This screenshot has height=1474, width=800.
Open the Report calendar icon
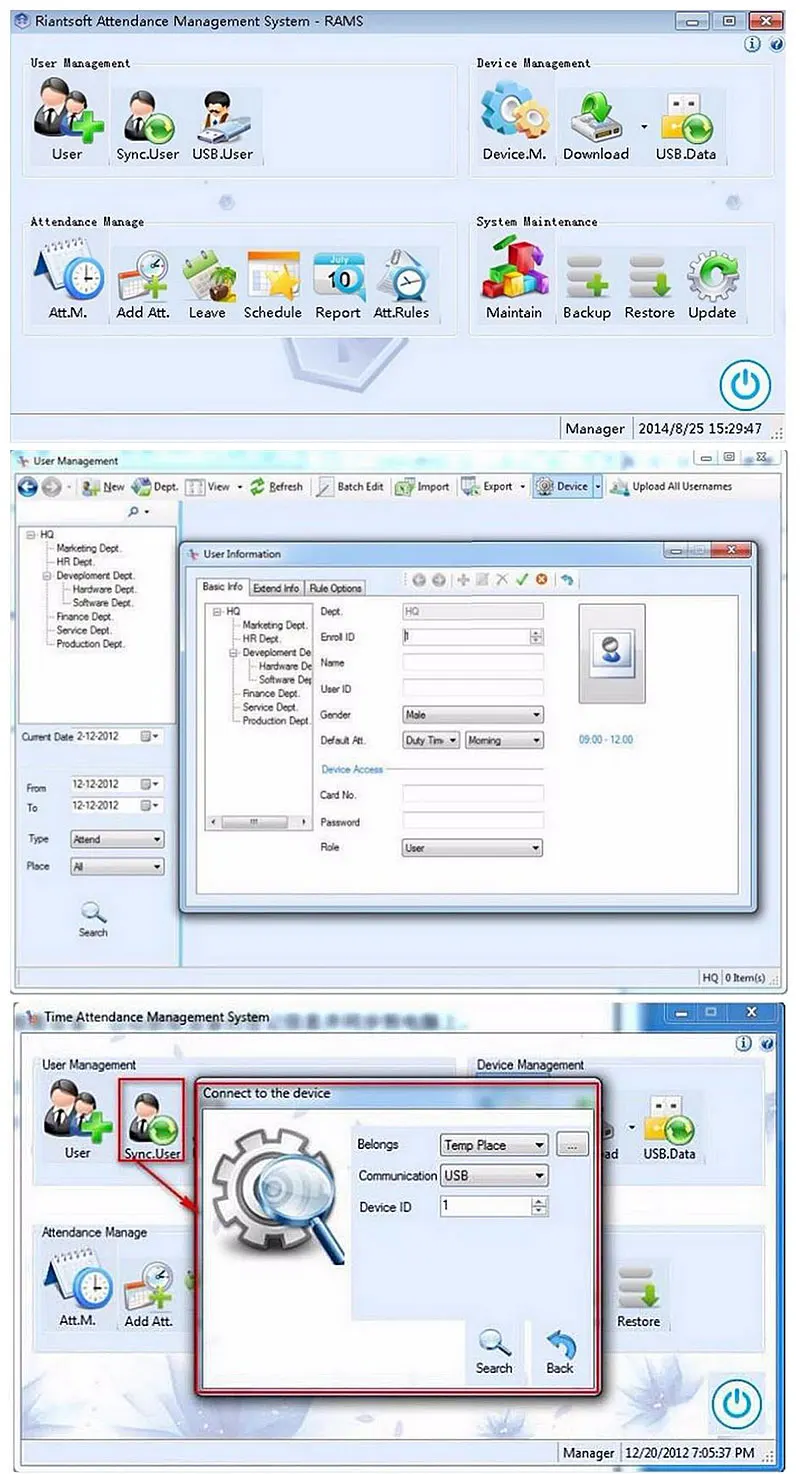tap(338, 283)
